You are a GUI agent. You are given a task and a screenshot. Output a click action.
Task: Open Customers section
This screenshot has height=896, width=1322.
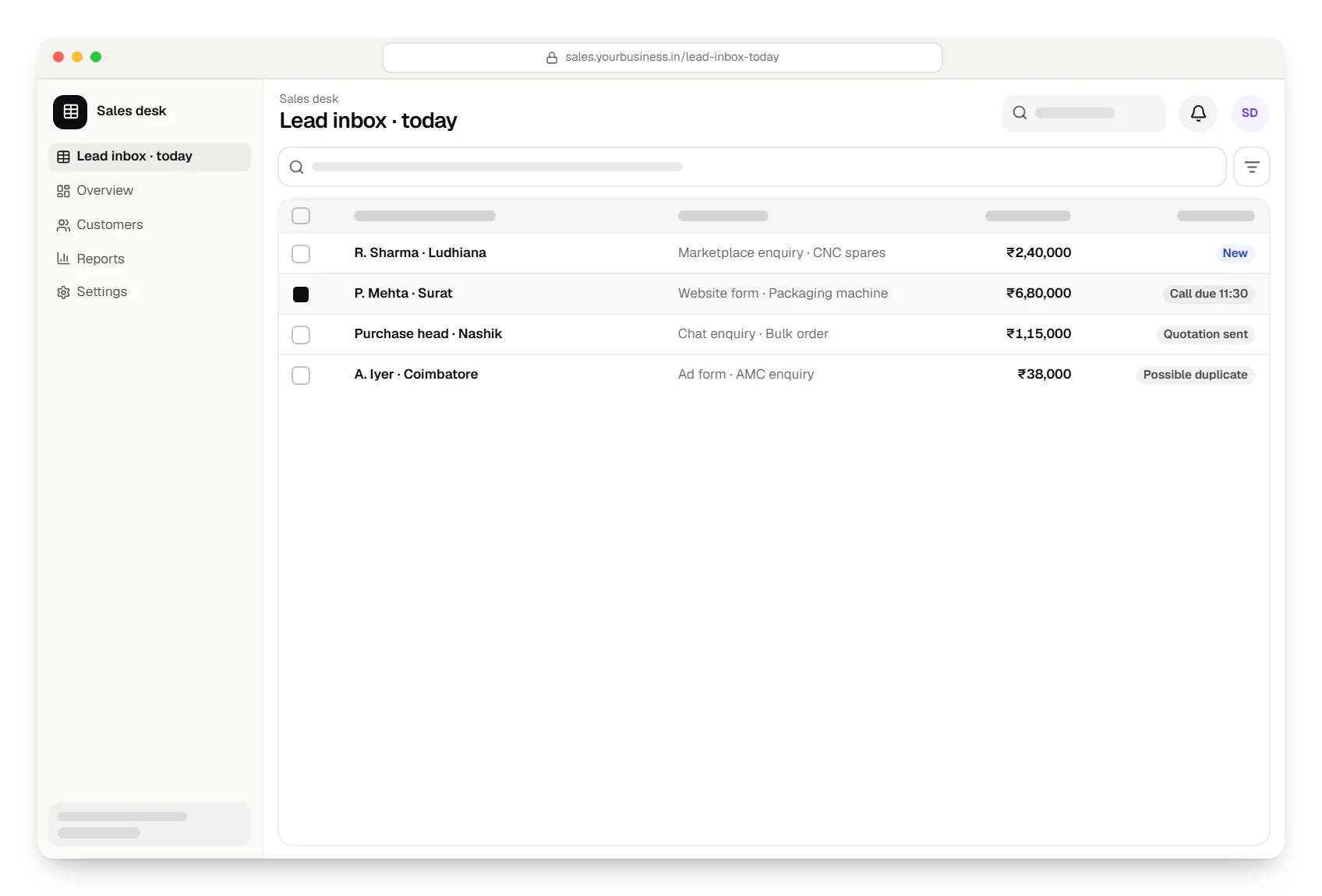[x=150, y=225]
